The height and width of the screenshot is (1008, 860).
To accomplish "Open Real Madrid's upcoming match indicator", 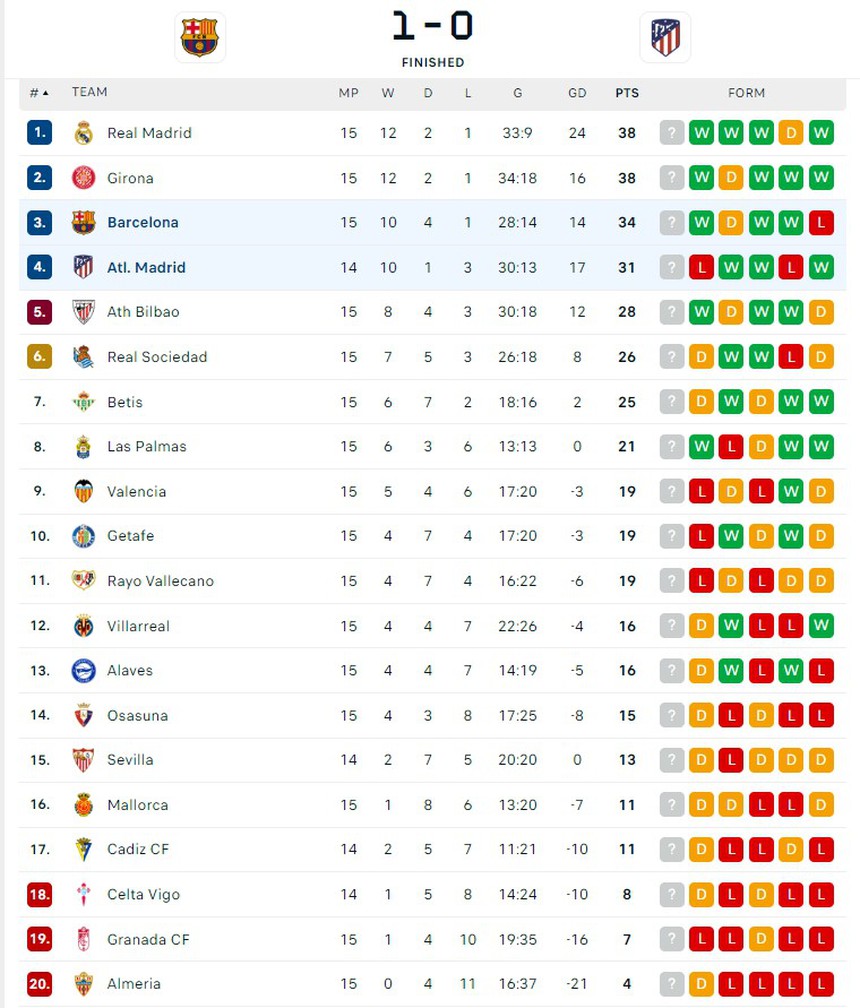I will click(x=671, y=132).
